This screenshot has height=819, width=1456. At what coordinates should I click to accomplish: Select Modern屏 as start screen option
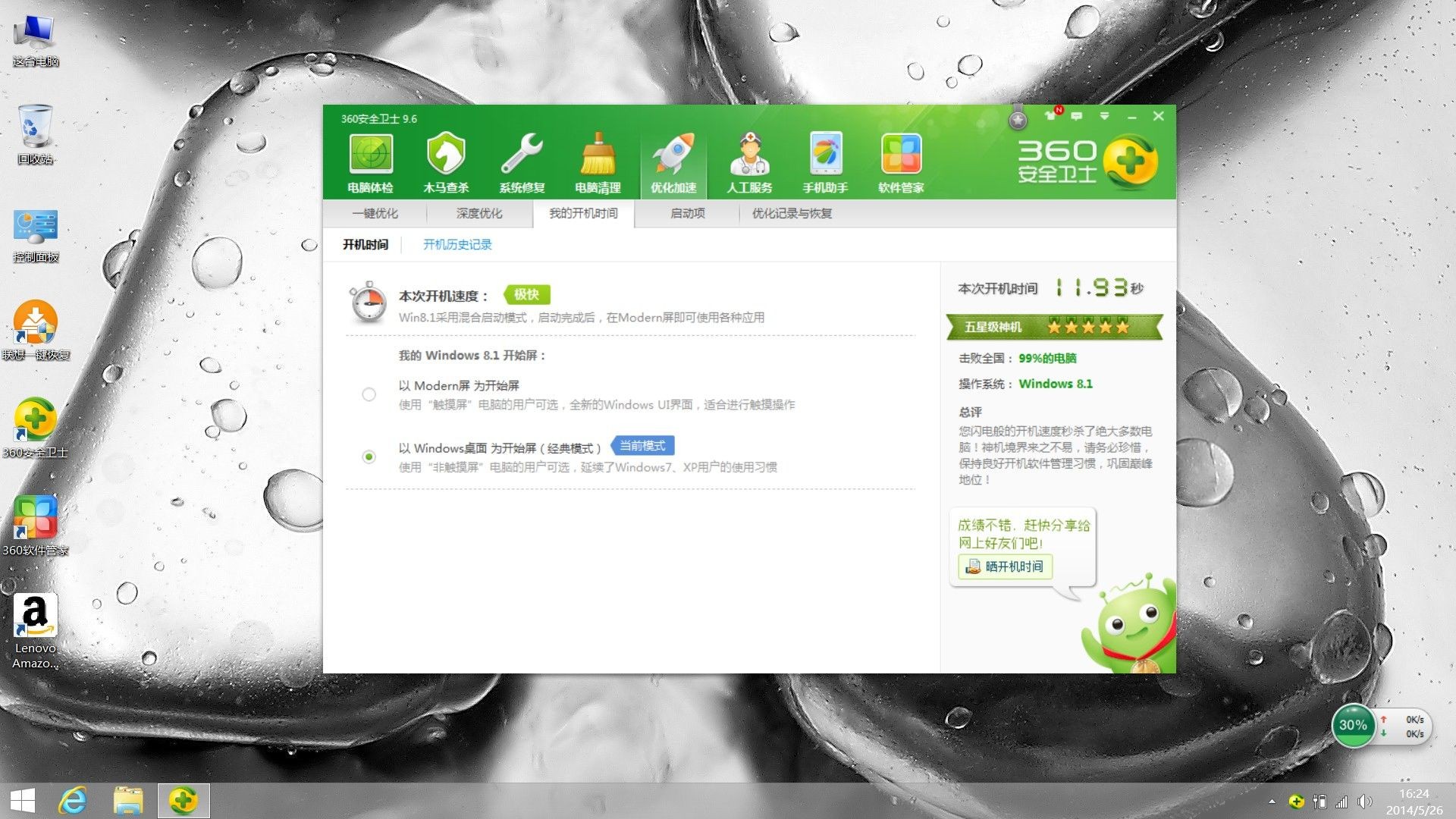click(x=369, y=394)
